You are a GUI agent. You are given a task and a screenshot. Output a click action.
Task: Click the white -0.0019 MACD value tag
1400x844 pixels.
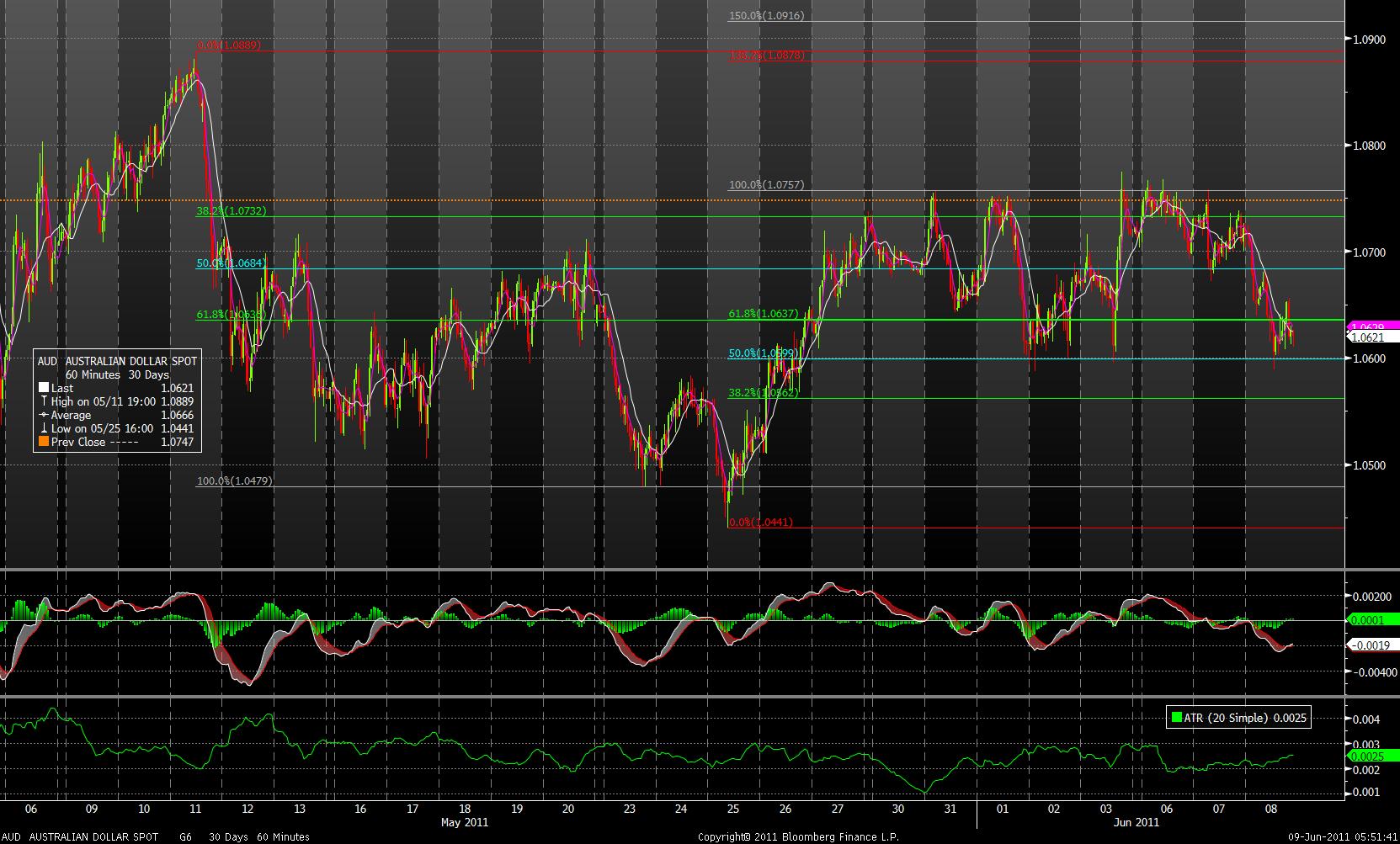click(1372, 645)
